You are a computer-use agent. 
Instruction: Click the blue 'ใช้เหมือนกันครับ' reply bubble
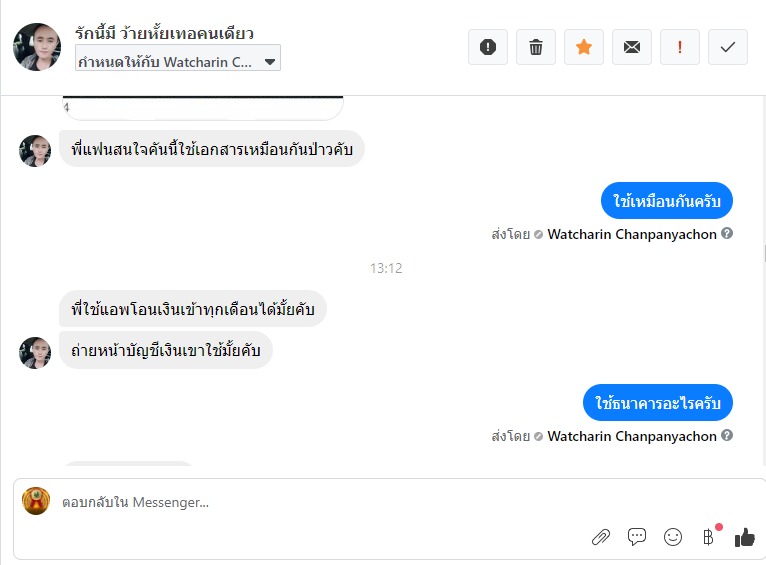667,202
